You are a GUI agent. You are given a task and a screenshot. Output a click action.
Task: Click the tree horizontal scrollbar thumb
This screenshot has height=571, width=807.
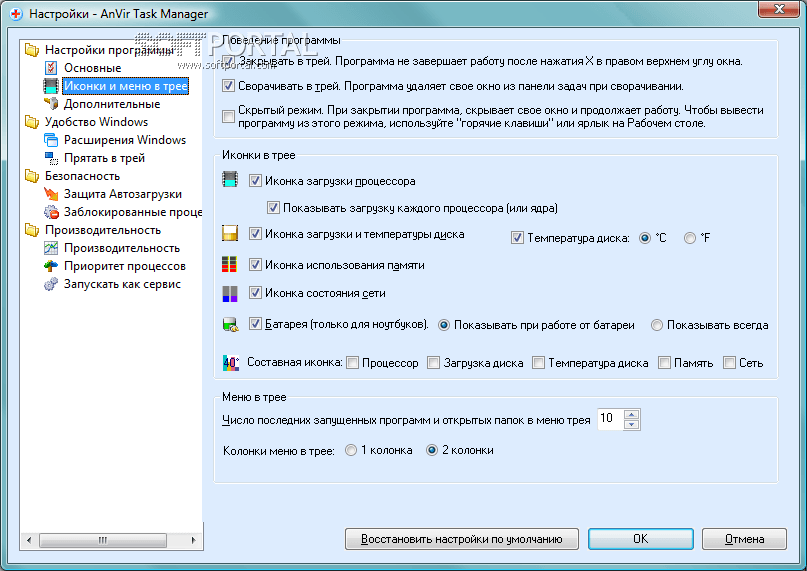(102, 540)
